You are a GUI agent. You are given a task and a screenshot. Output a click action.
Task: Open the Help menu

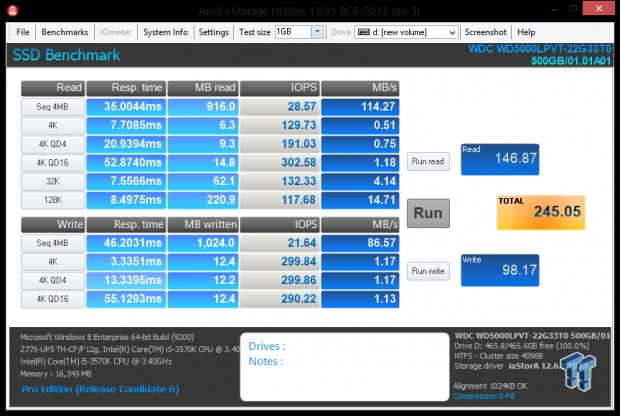click(526, 32)
